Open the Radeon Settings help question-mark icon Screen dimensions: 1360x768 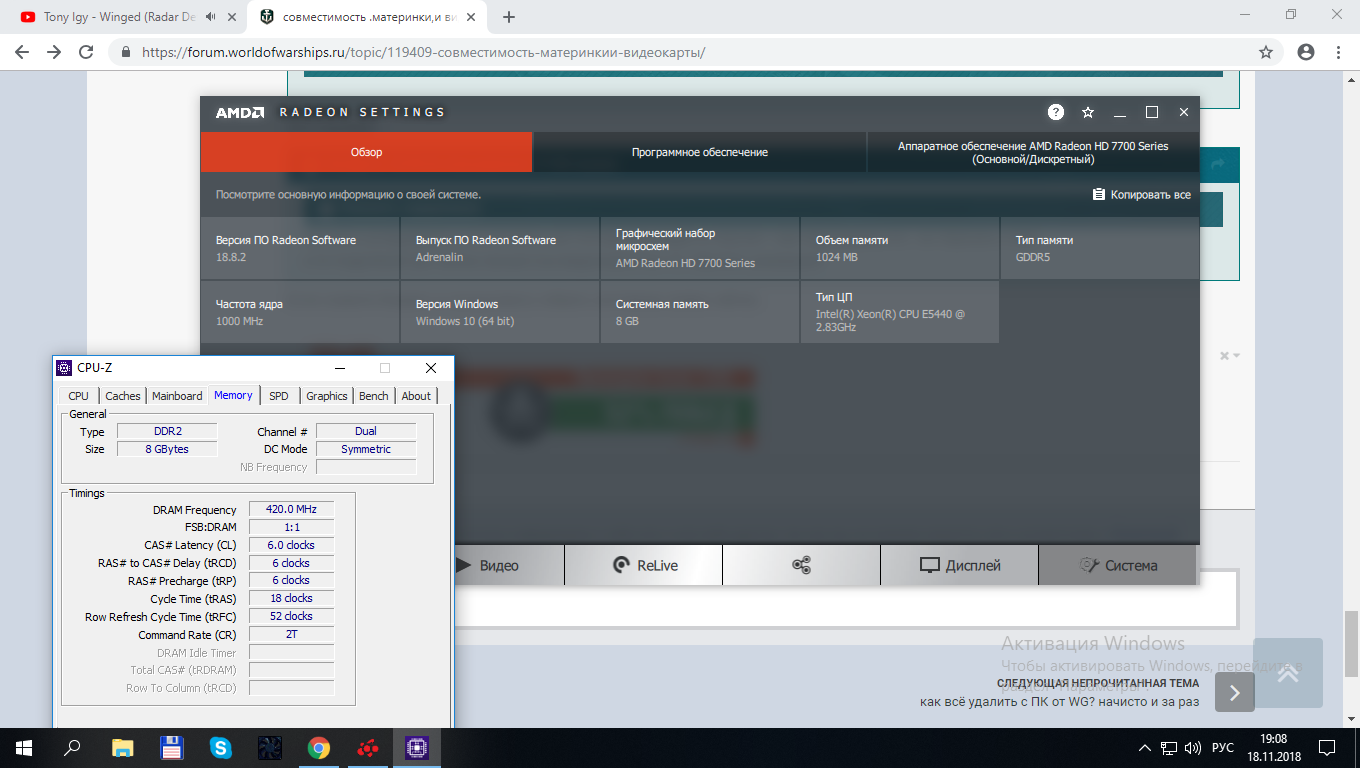[x=1056, y=112]
